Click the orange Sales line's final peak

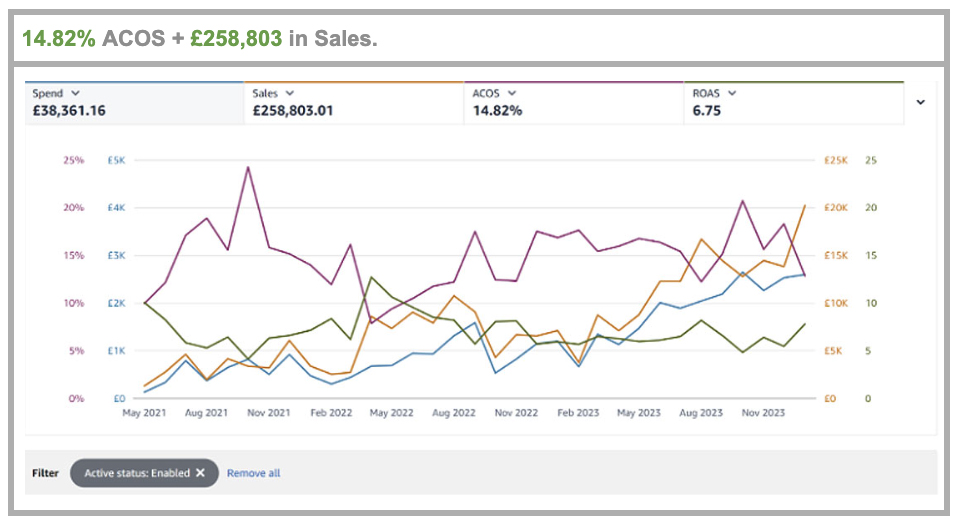pyautogui.click(x=805, y=206)
